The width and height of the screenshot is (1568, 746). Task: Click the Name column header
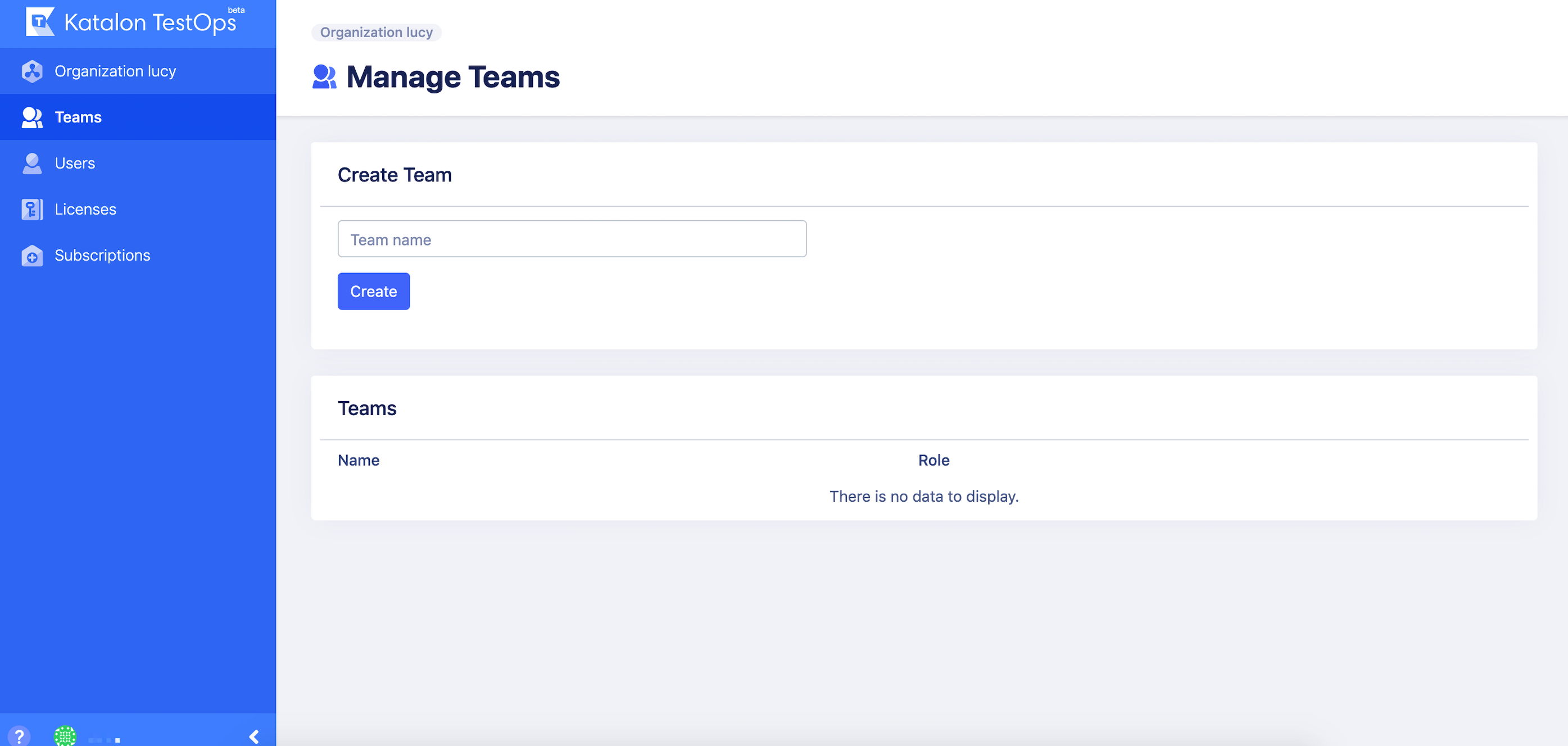359,461
